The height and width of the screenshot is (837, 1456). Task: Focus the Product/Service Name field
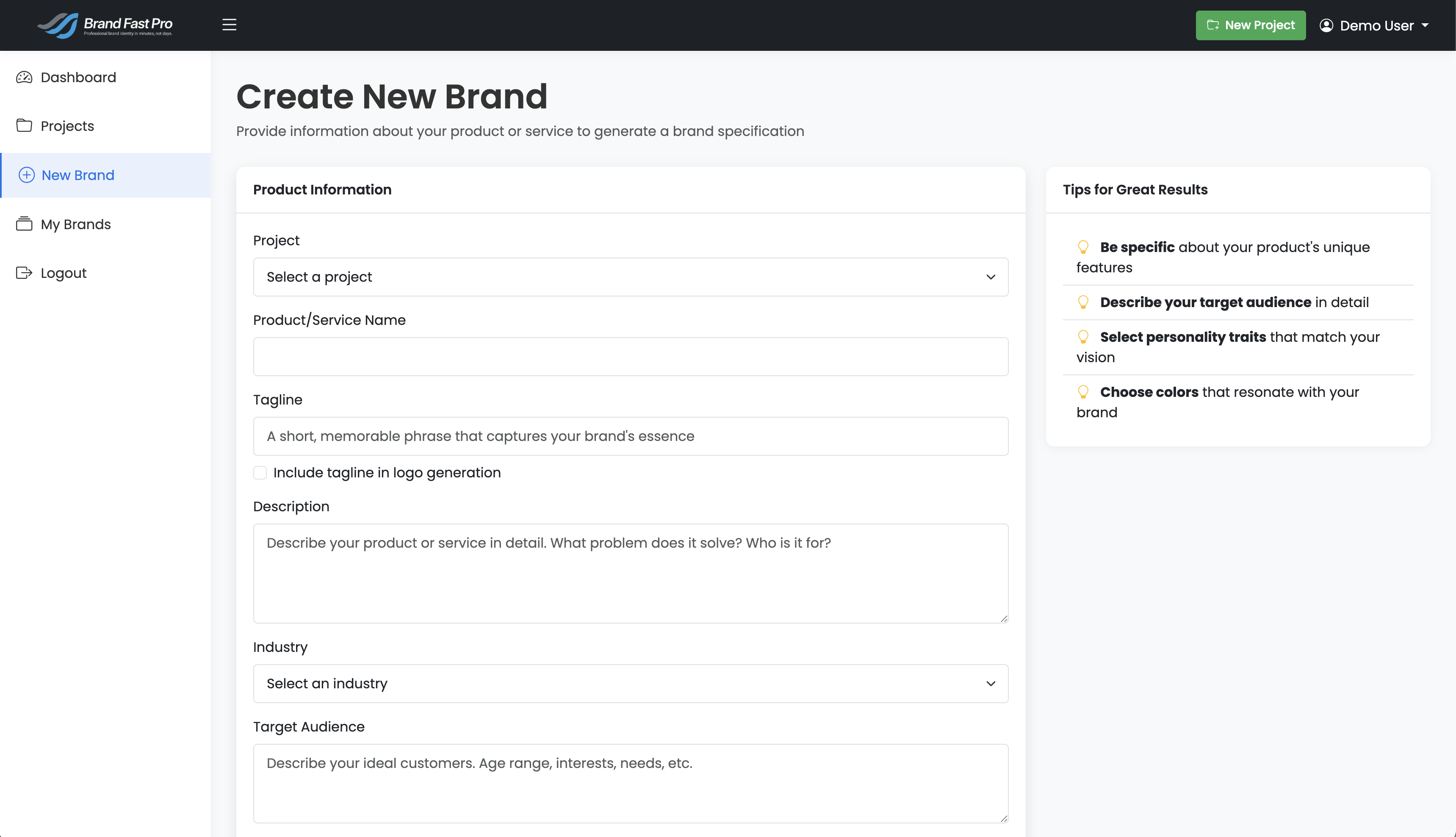click(630, 356)
